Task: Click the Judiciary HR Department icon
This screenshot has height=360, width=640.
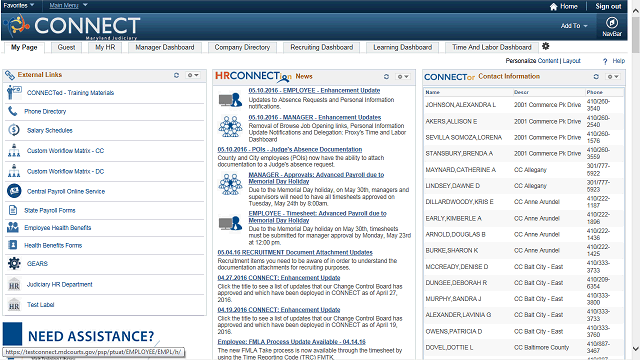Action: (14, 284)
